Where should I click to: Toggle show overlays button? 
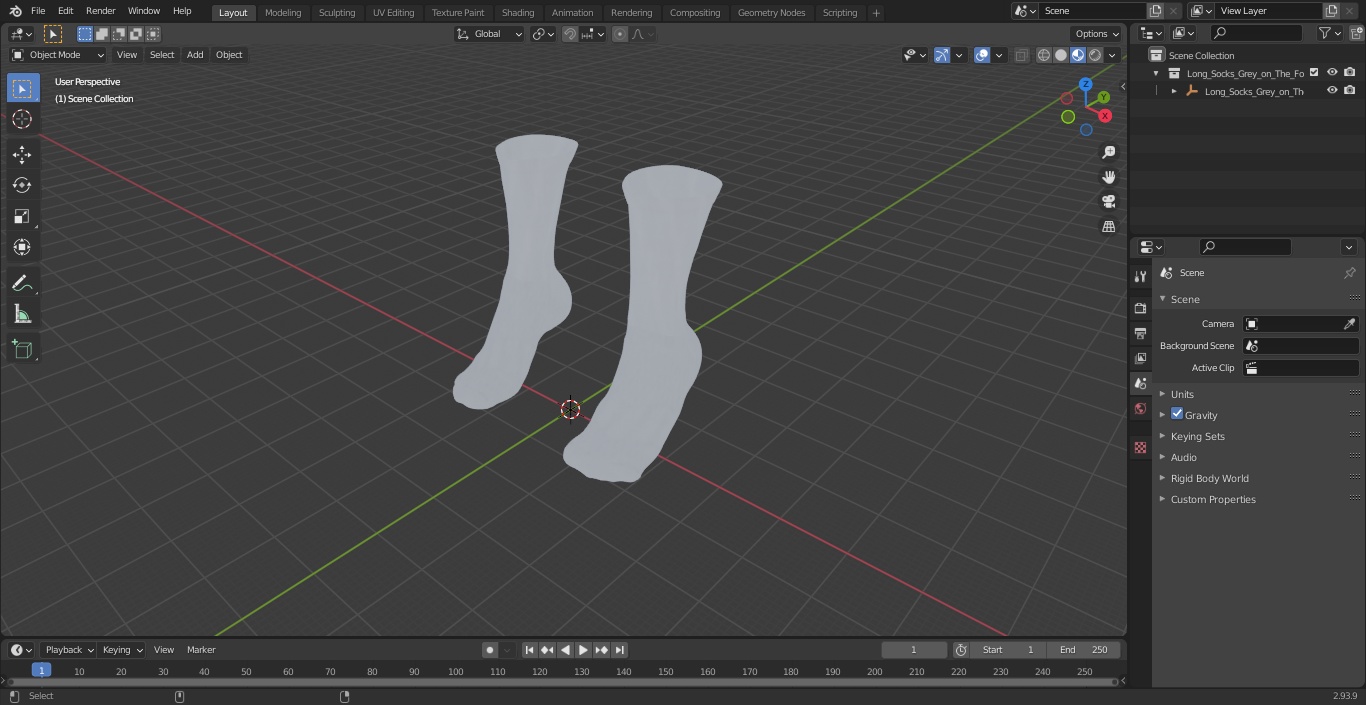[x=982, y=55]
